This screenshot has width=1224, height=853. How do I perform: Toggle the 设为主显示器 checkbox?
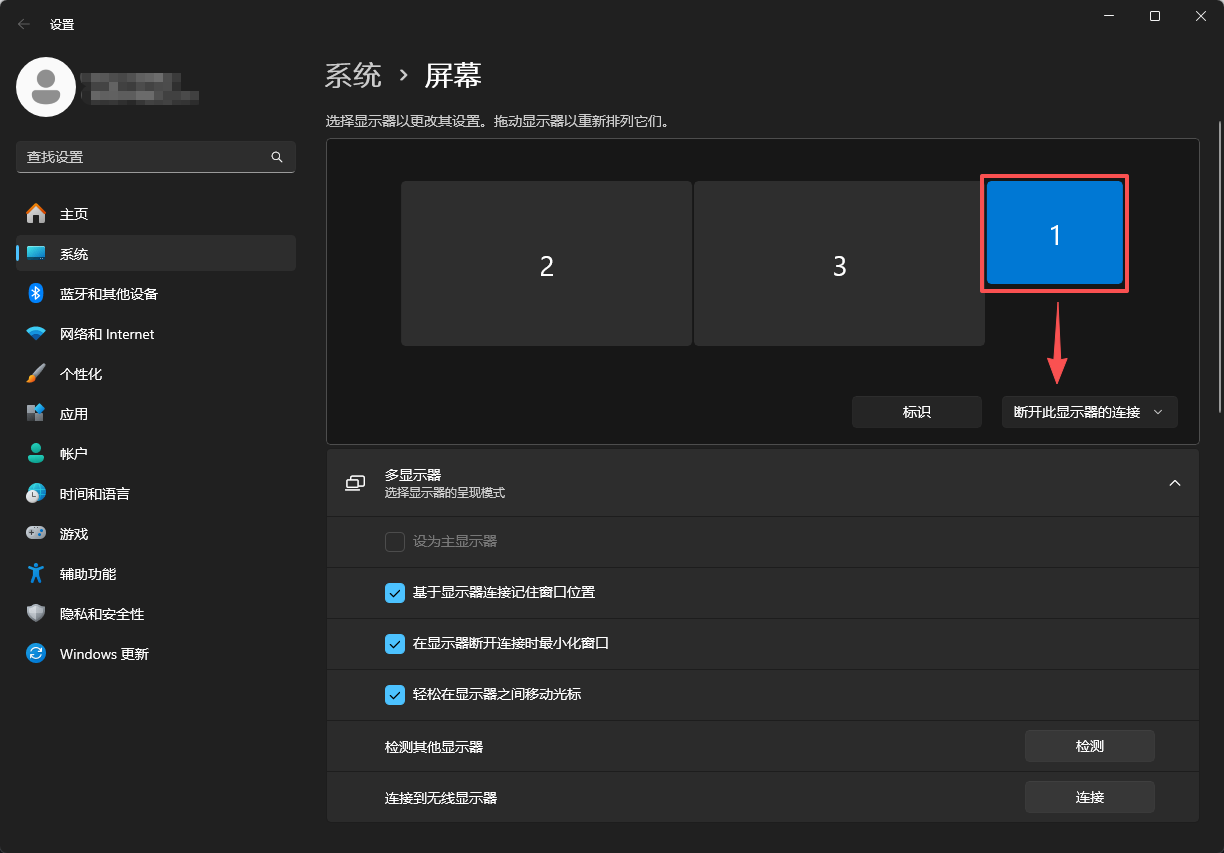coord(395,542)
